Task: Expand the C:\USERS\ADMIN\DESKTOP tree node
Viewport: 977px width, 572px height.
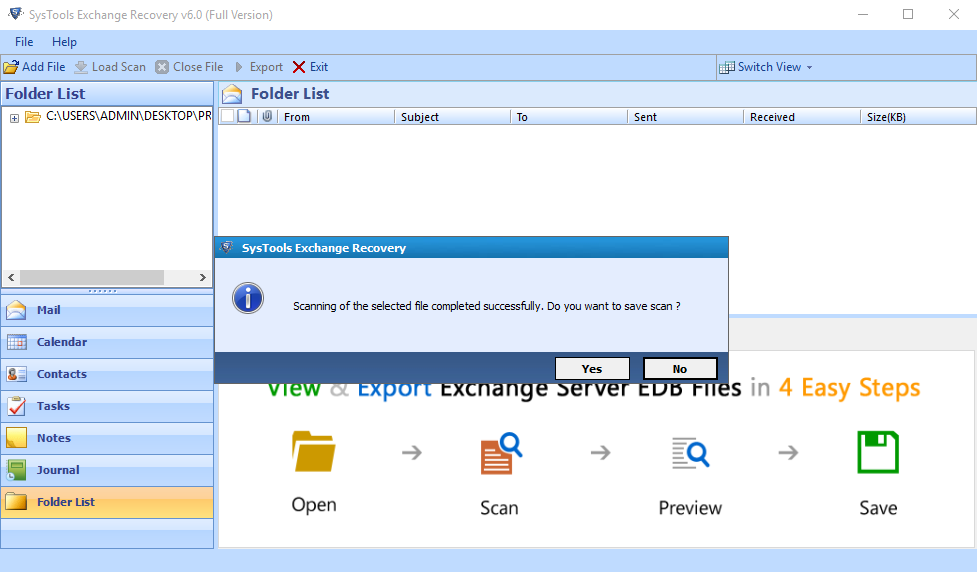Action: [14, 118]
